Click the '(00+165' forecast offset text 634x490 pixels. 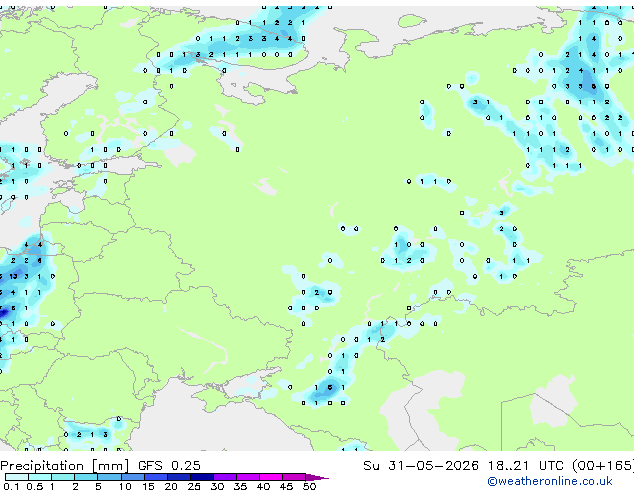602,466
